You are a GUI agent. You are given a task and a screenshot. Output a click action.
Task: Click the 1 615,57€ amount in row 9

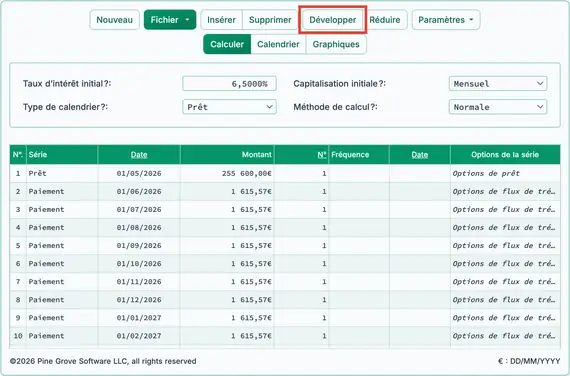227,318
